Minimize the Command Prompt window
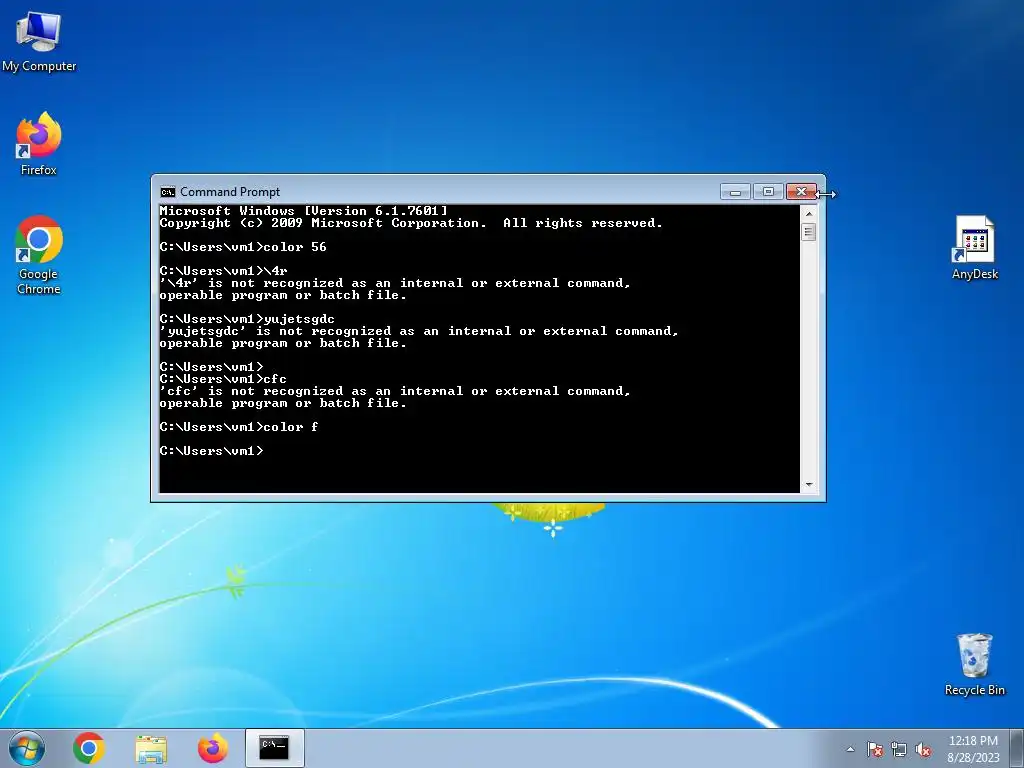Viewport: 1024px width, 768px height. pyautogui.click(x=735, y=191)
